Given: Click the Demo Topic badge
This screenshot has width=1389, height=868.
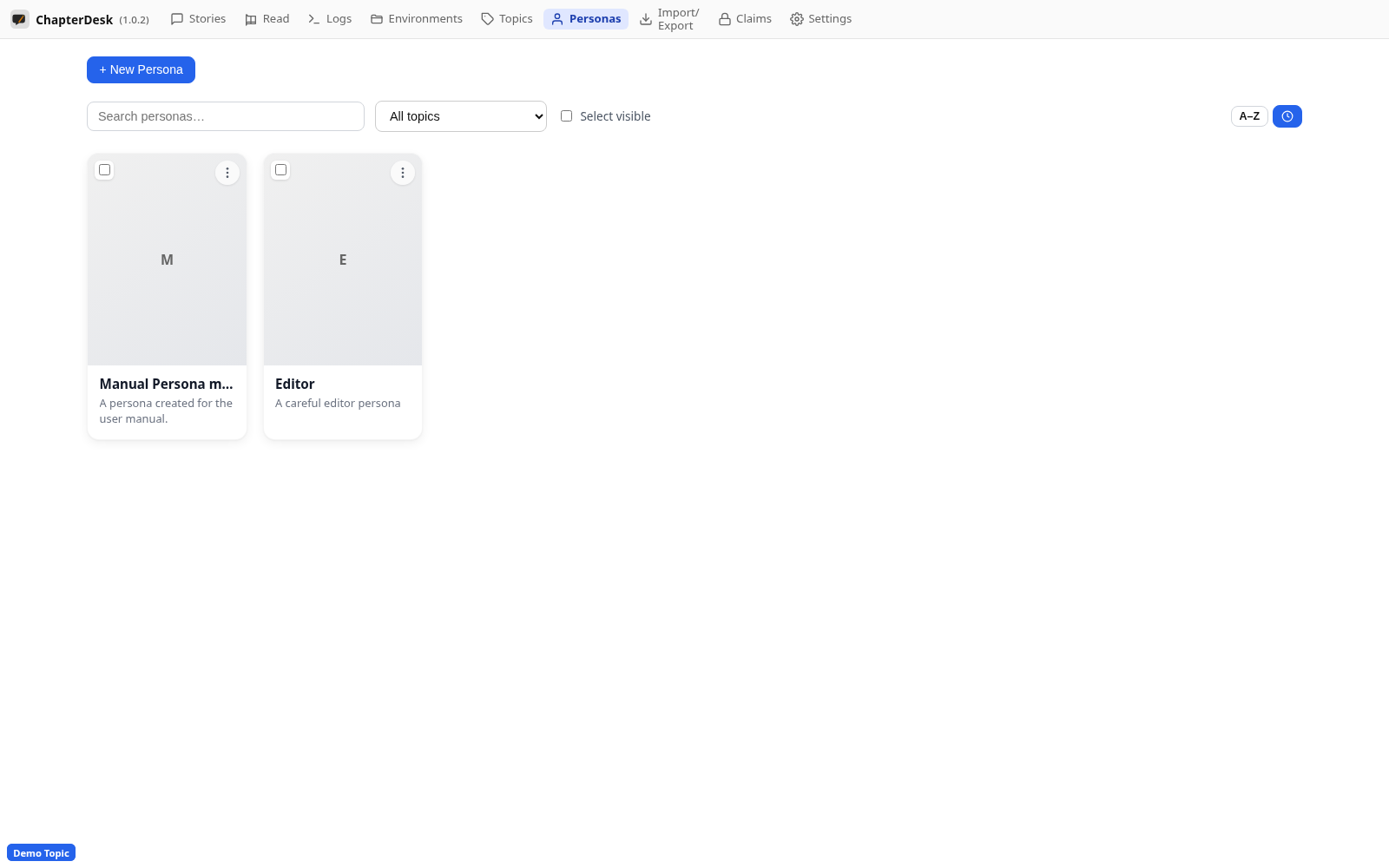Looking at the screenshot, I should click(41, 853).
